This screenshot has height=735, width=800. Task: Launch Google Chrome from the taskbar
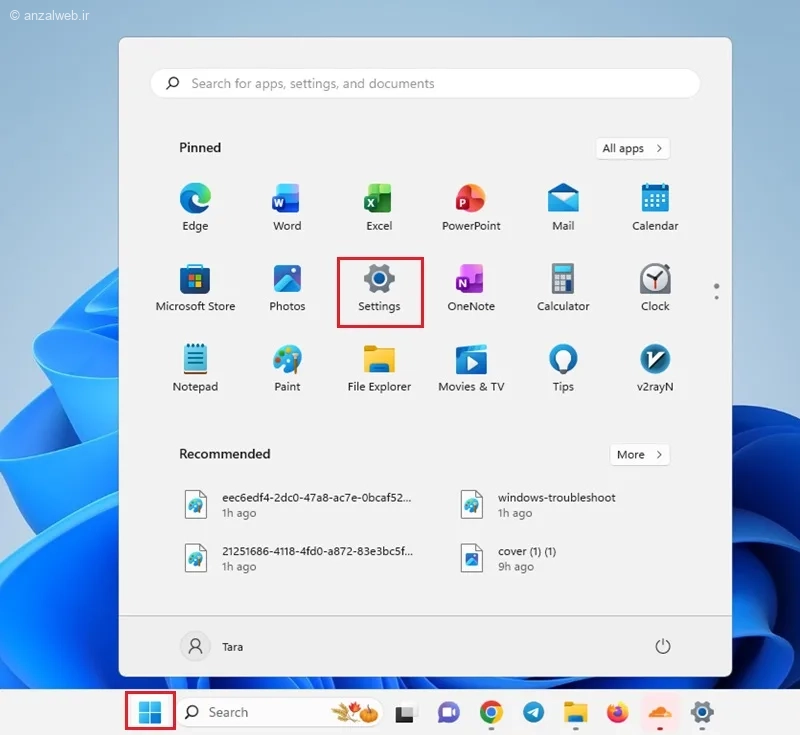491,712
